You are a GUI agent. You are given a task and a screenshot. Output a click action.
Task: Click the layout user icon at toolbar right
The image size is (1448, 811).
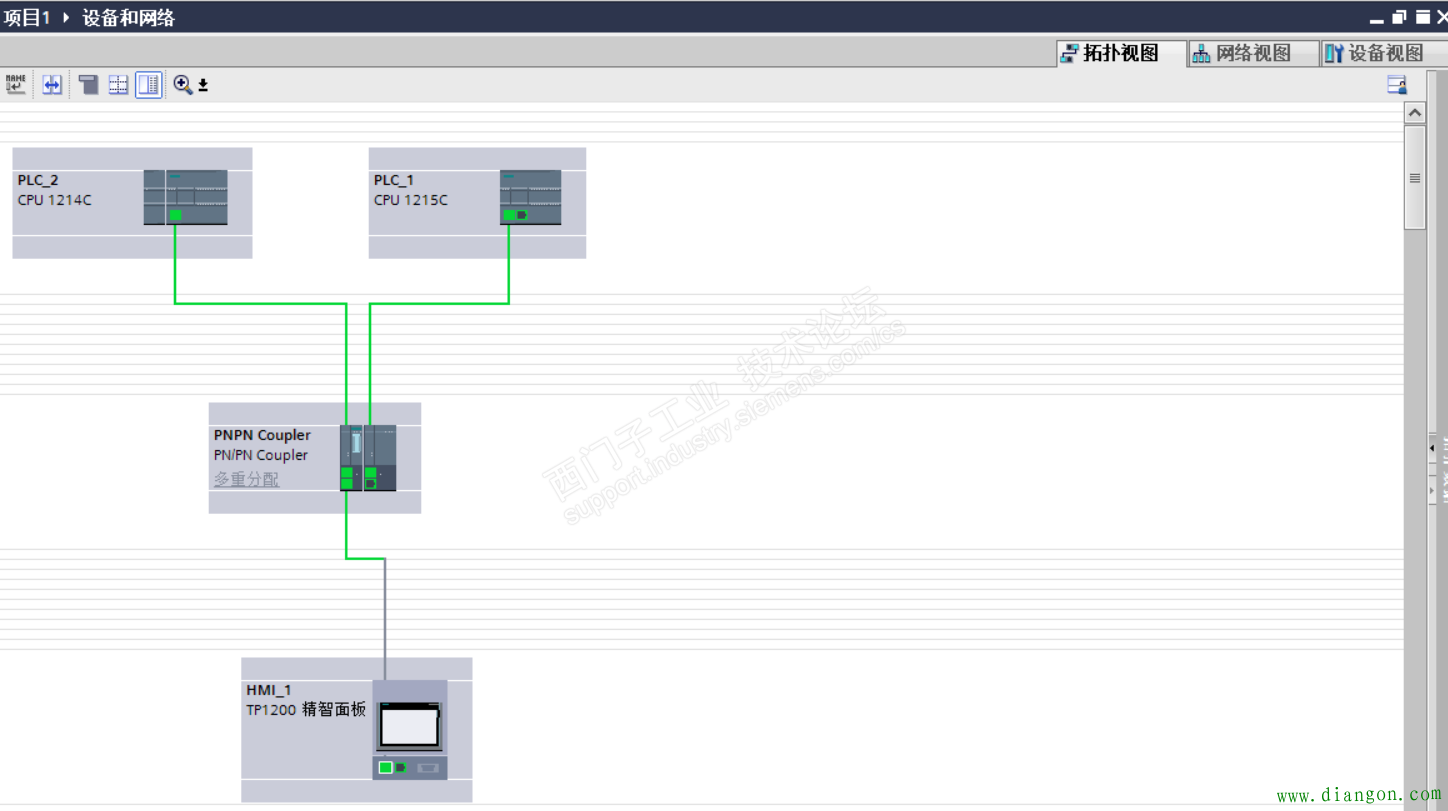(1397, 85)
